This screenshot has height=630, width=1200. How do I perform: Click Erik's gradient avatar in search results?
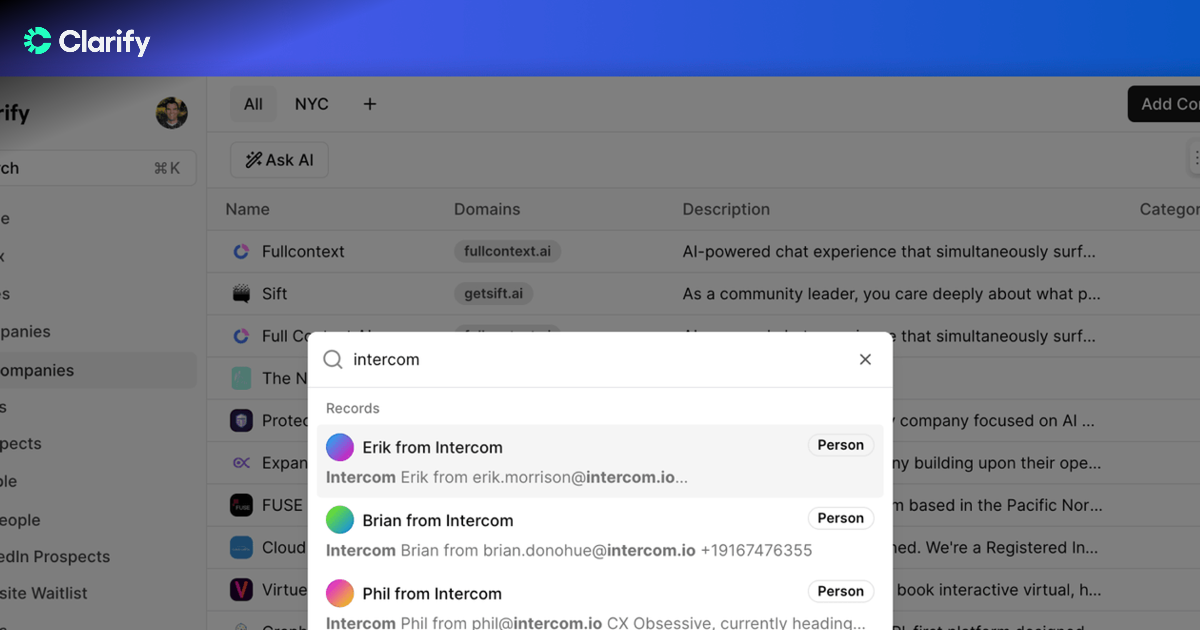pyautogui.click(x=340, y=446)
